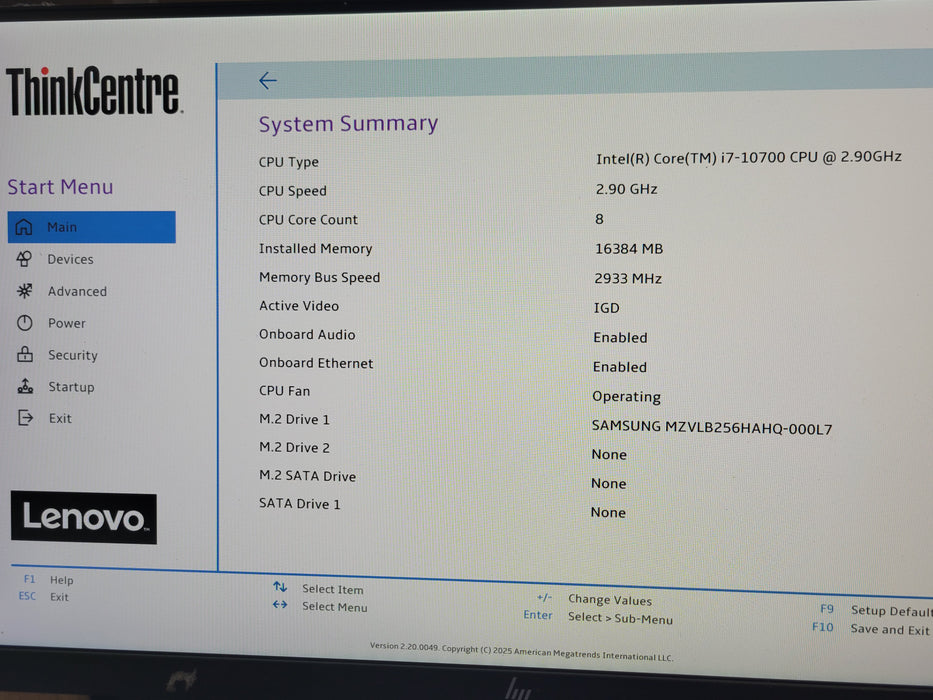The height and width of the screenshot is (700, 933).
Task: Click the Devices icon in sidebar
Action: [x=24, y=259]
